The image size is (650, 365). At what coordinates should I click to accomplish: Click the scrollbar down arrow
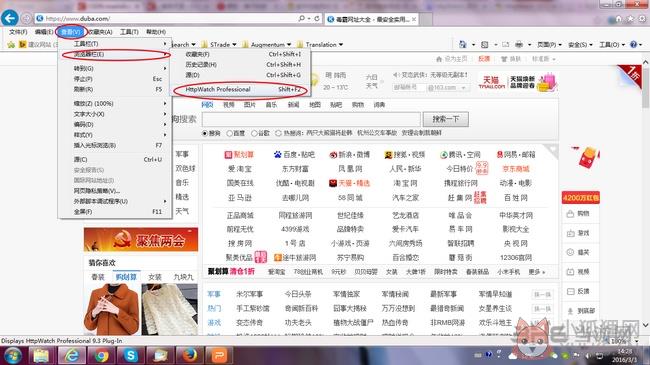[645, 325]
